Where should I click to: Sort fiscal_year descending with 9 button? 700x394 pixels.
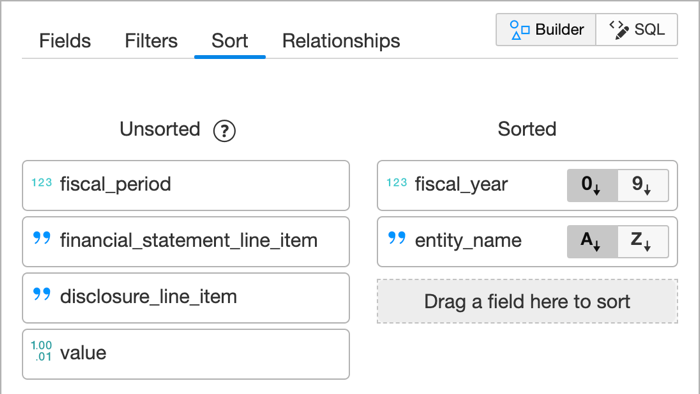coord(643,185)
